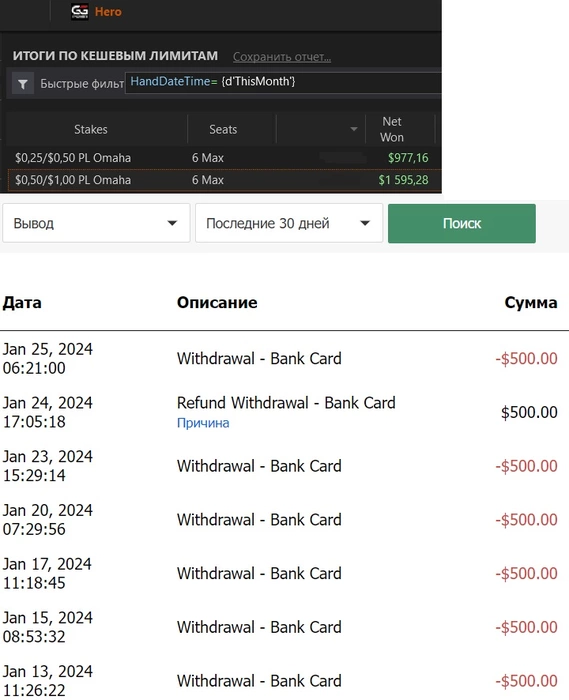Click the green Поиск button
This screenshot has height=700, width=569.
point(462,223)
